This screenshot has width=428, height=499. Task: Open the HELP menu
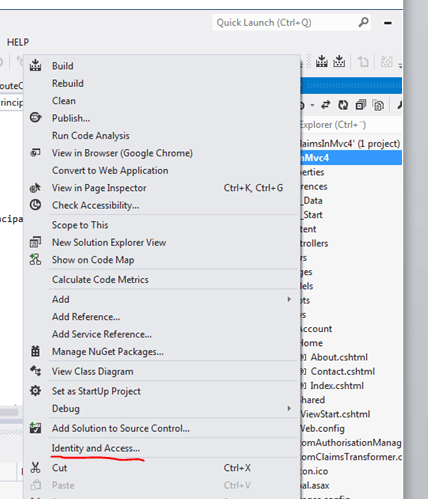pos(18,42)
